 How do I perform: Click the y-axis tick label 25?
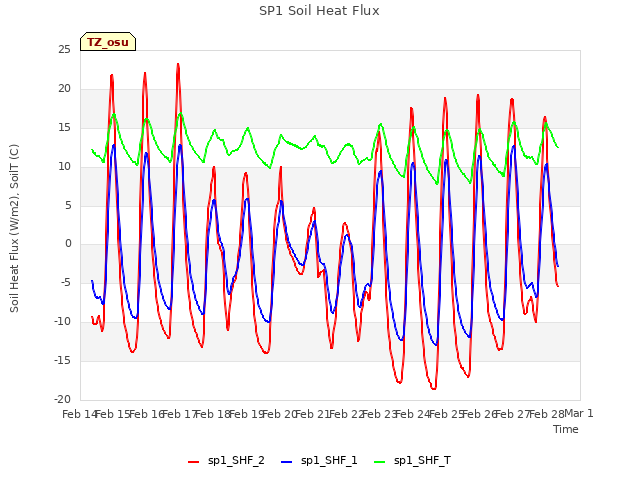tap(64, 50)
